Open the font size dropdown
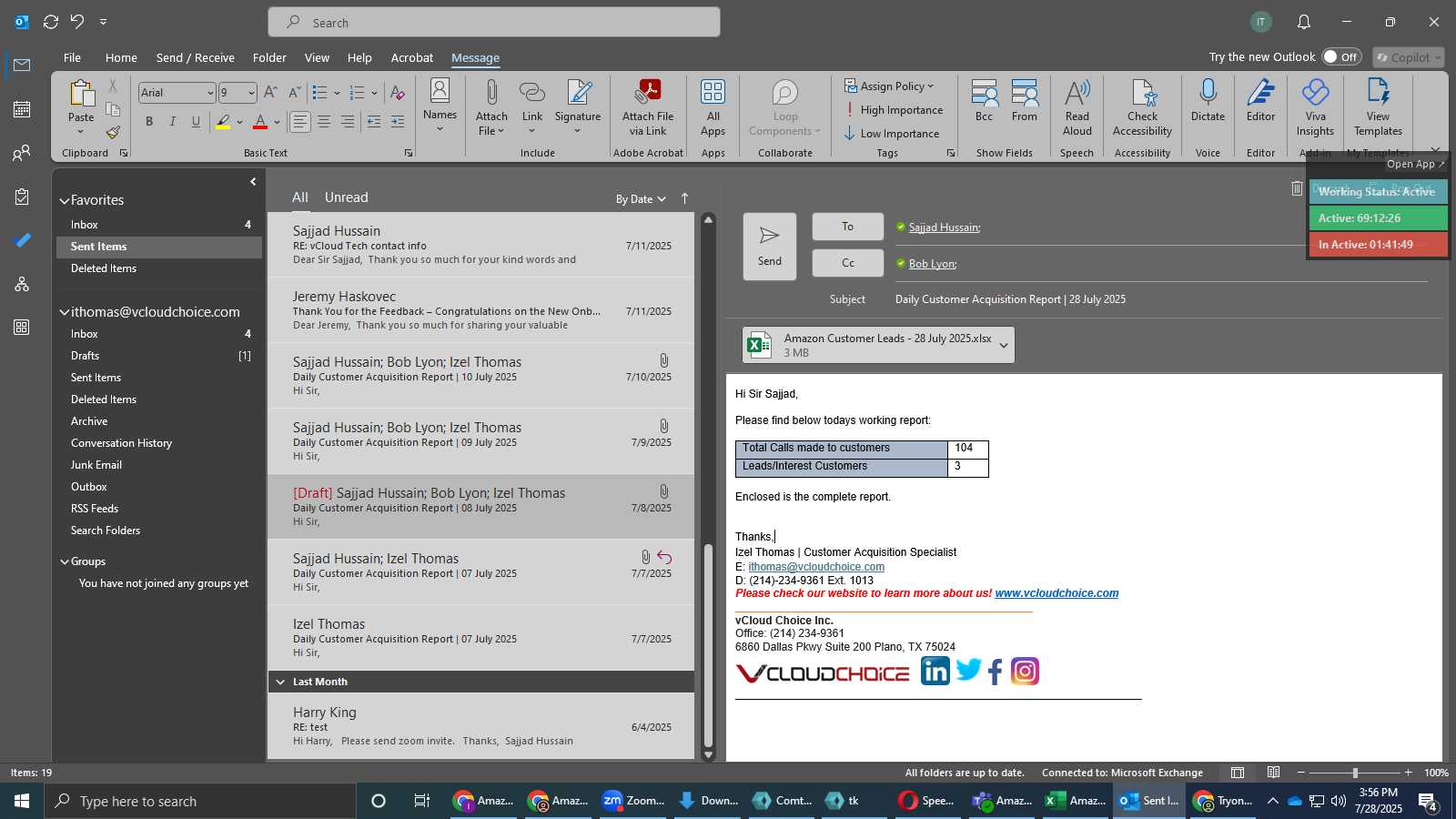Viewport: 1456px width, 819px height. point(251,93)
